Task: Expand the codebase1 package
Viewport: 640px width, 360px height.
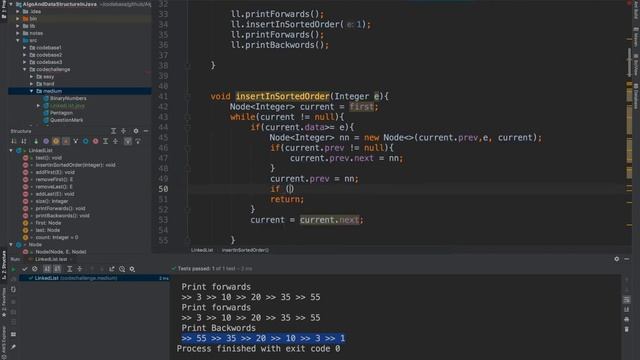Action: pyautogui.click(x=25, y=48)
